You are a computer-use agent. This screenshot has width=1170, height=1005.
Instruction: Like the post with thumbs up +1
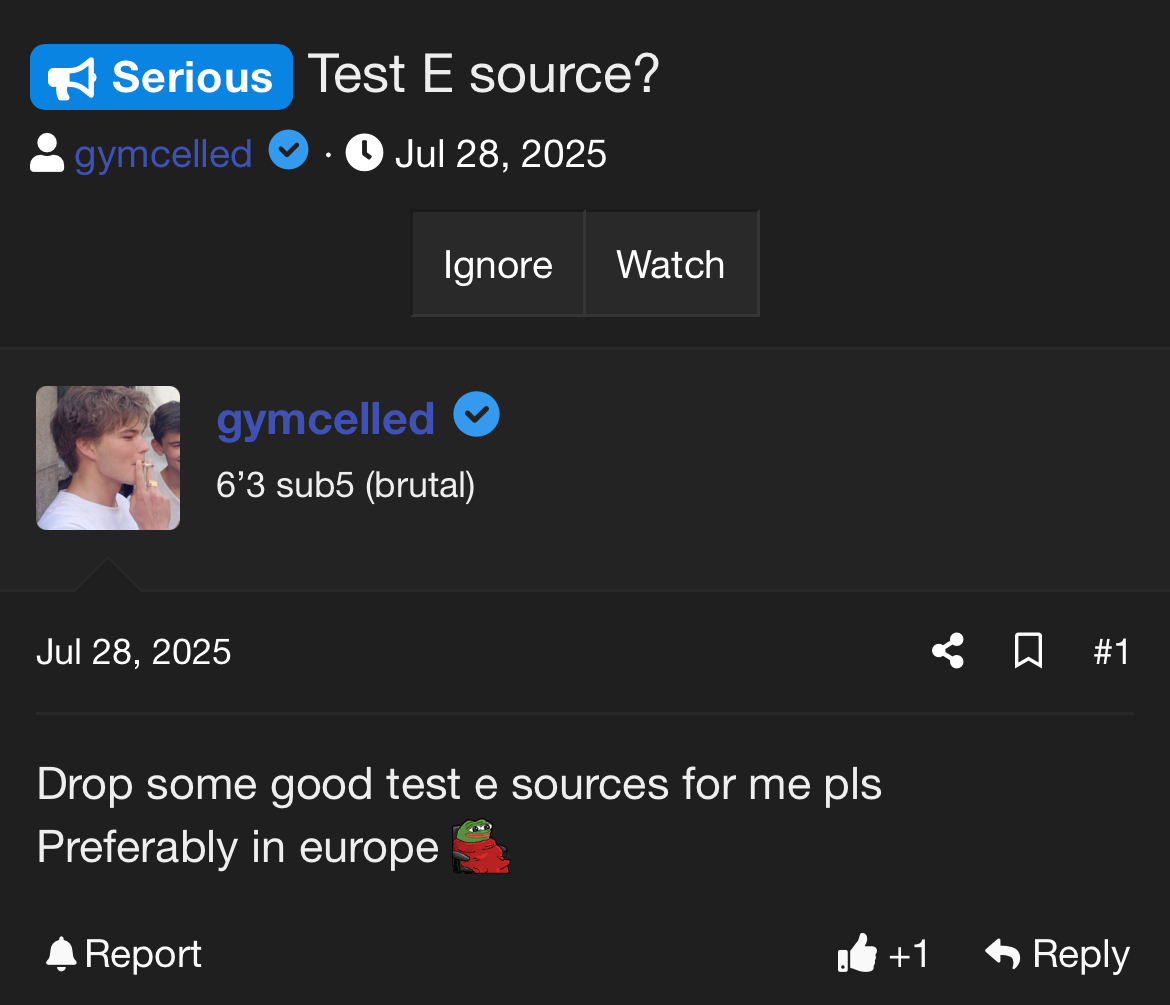pyautogui.click(x=883, y=955)
